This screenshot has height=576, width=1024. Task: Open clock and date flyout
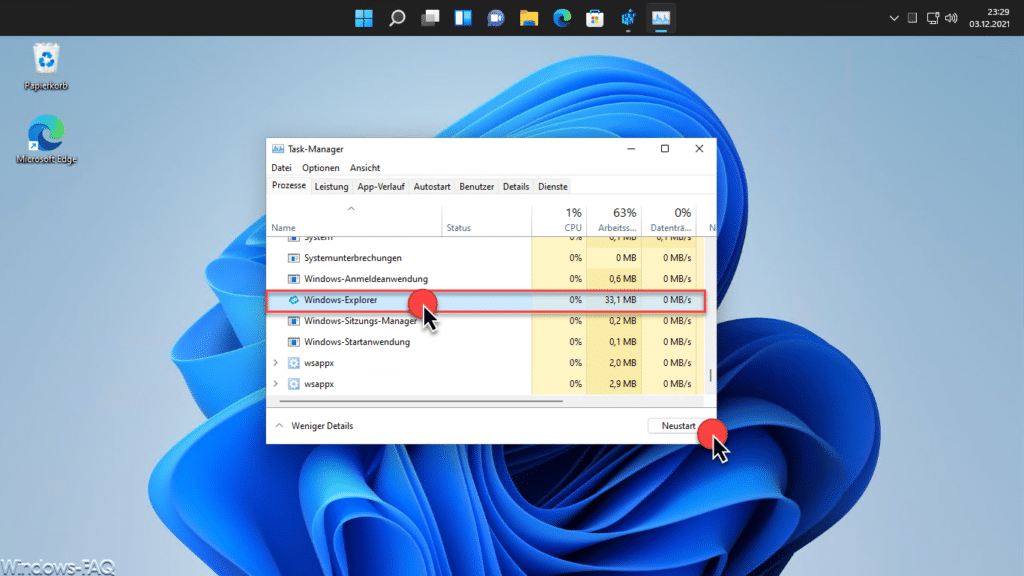point(989,18)
